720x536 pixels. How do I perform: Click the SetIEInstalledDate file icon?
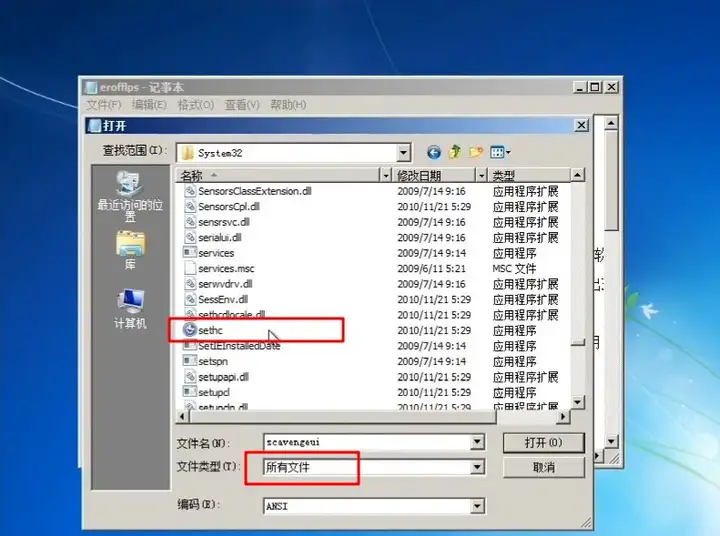pyautogui.click(x=189, y=345)
